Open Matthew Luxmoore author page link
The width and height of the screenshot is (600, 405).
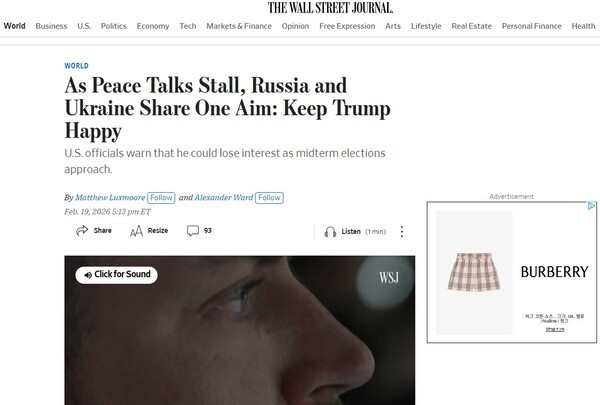point(110,198)
